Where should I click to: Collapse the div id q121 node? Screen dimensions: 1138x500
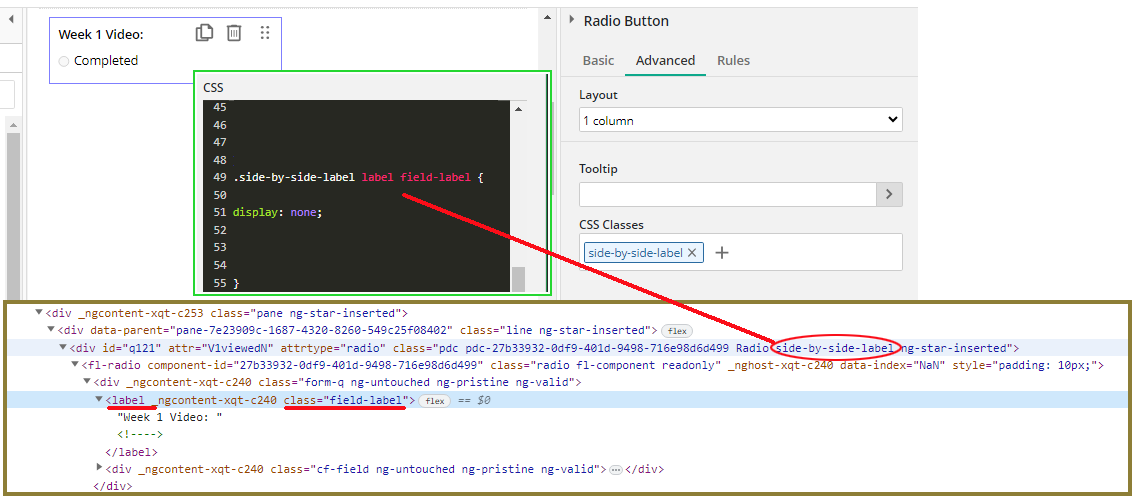coord(62,348)
